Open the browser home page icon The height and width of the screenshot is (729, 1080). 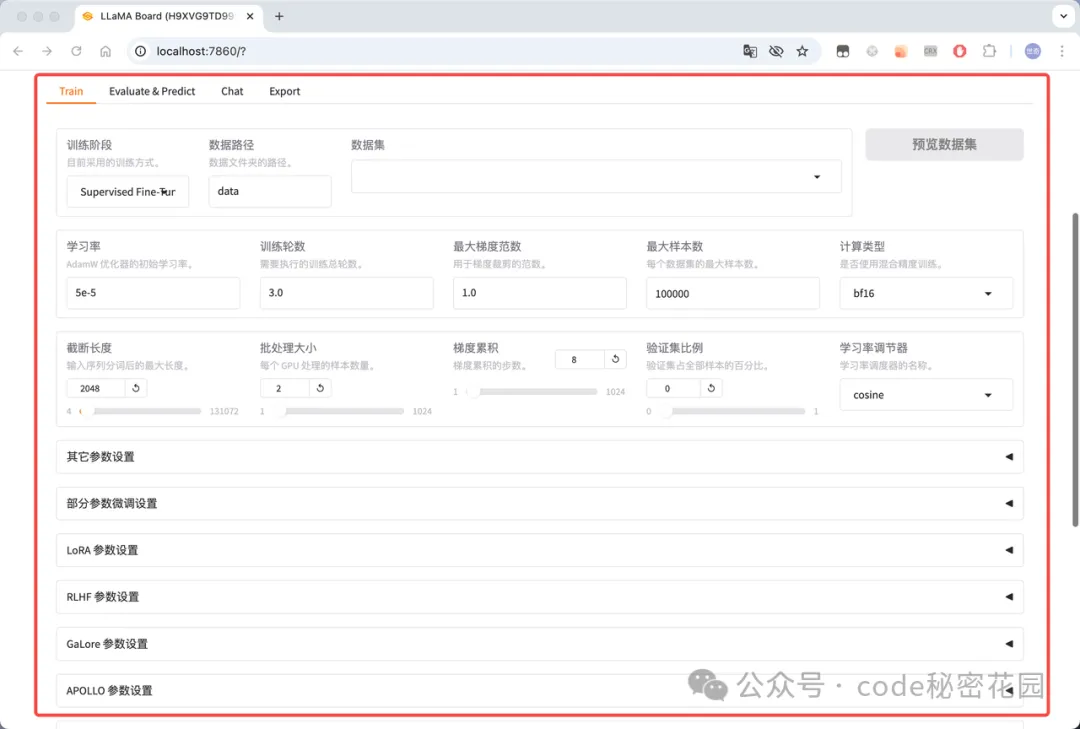click(x=105, y=51)
